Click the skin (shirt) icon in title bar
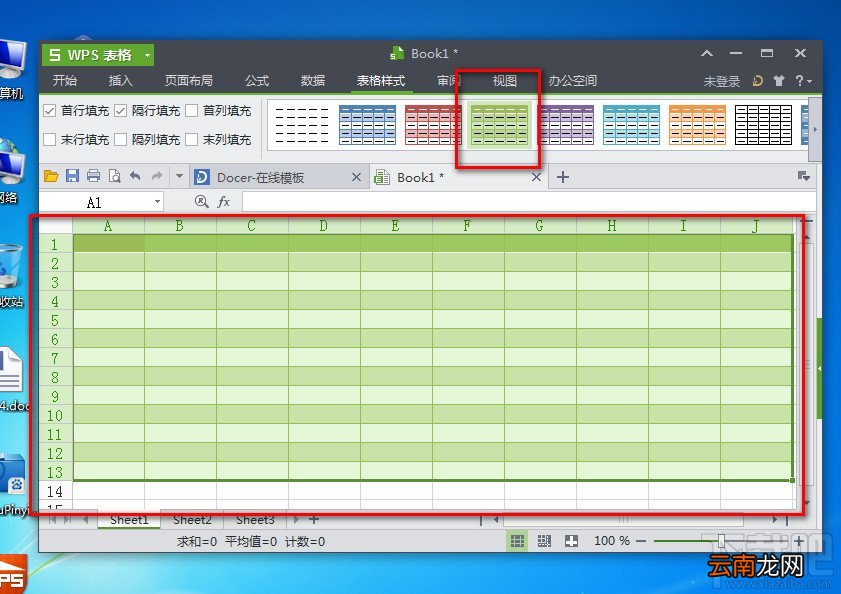This screenshot has width=841, height=594. [779, 81]
